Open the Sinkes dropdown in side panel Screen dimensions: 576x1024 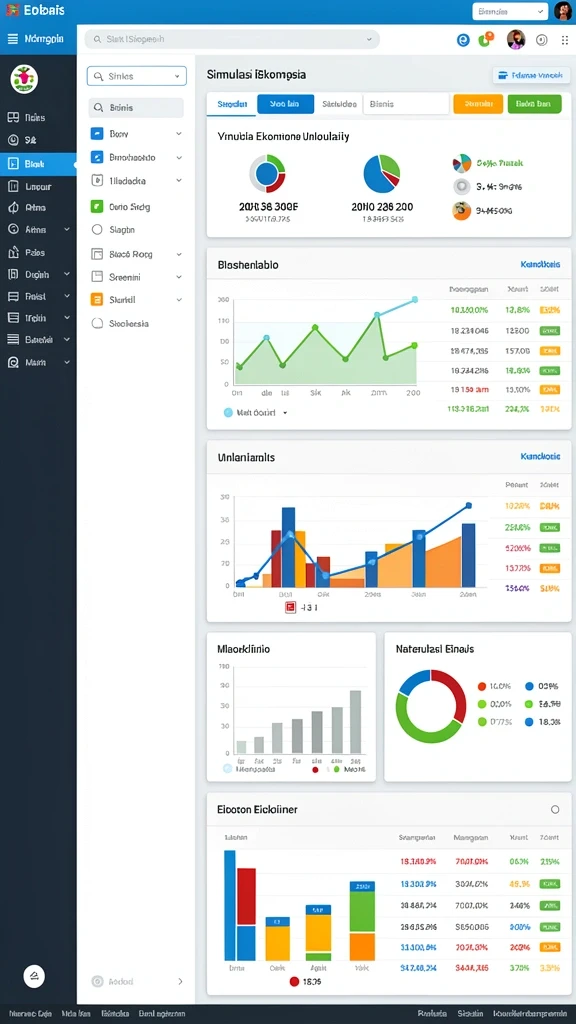[136, 76]
